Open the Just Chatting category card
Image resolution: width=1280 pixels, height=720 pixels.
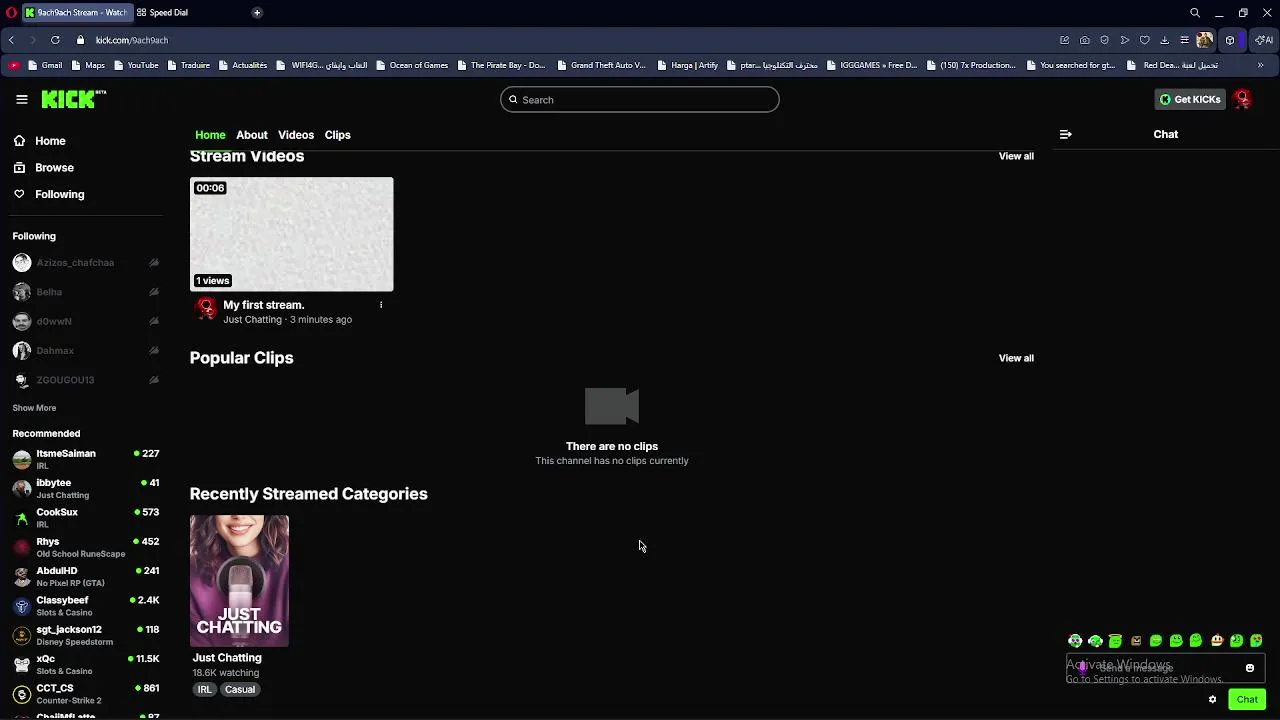click(x=239, y=581)
